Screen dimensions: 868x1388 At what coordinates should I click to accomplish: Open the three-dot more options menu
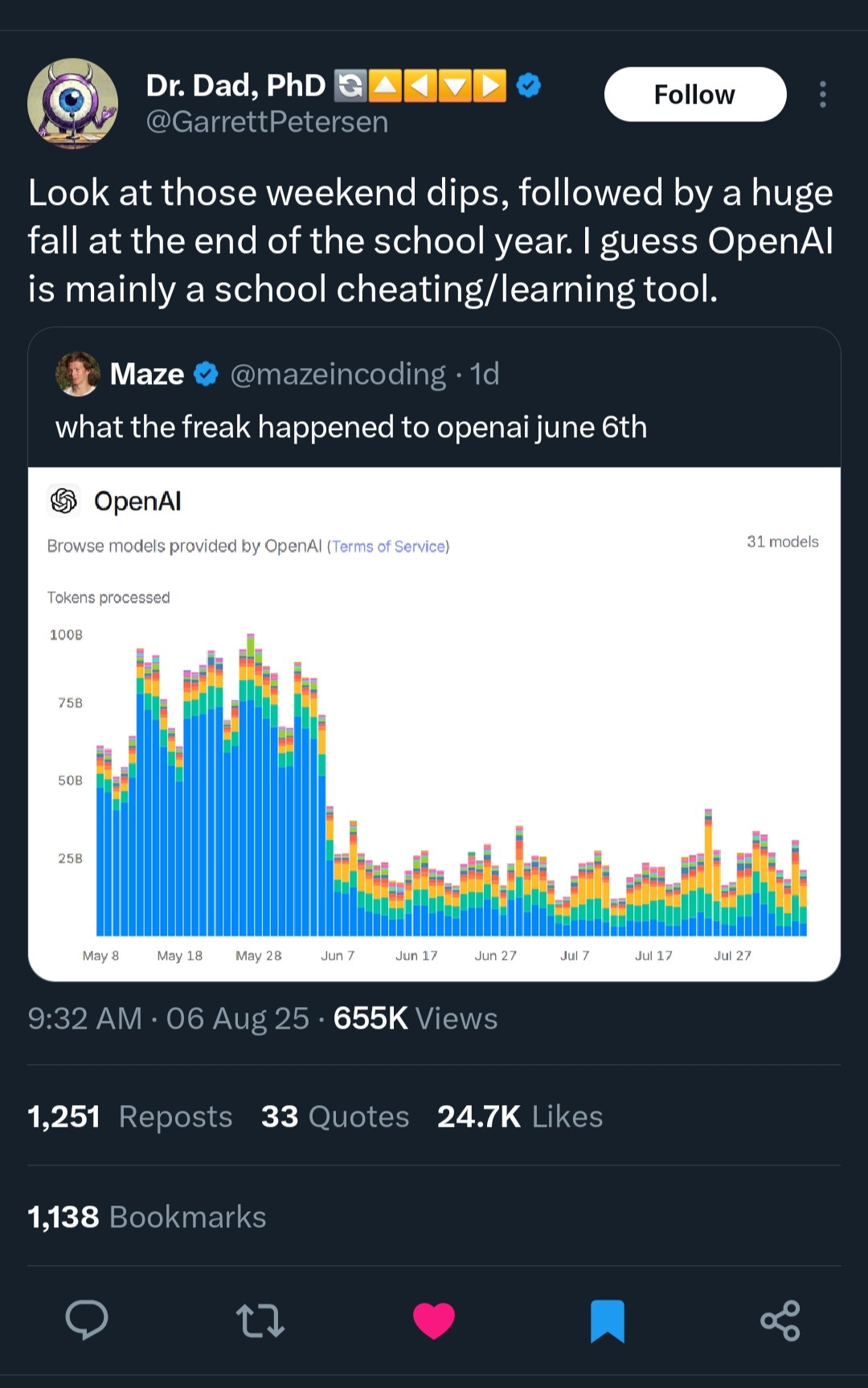(x=822, y=94)
